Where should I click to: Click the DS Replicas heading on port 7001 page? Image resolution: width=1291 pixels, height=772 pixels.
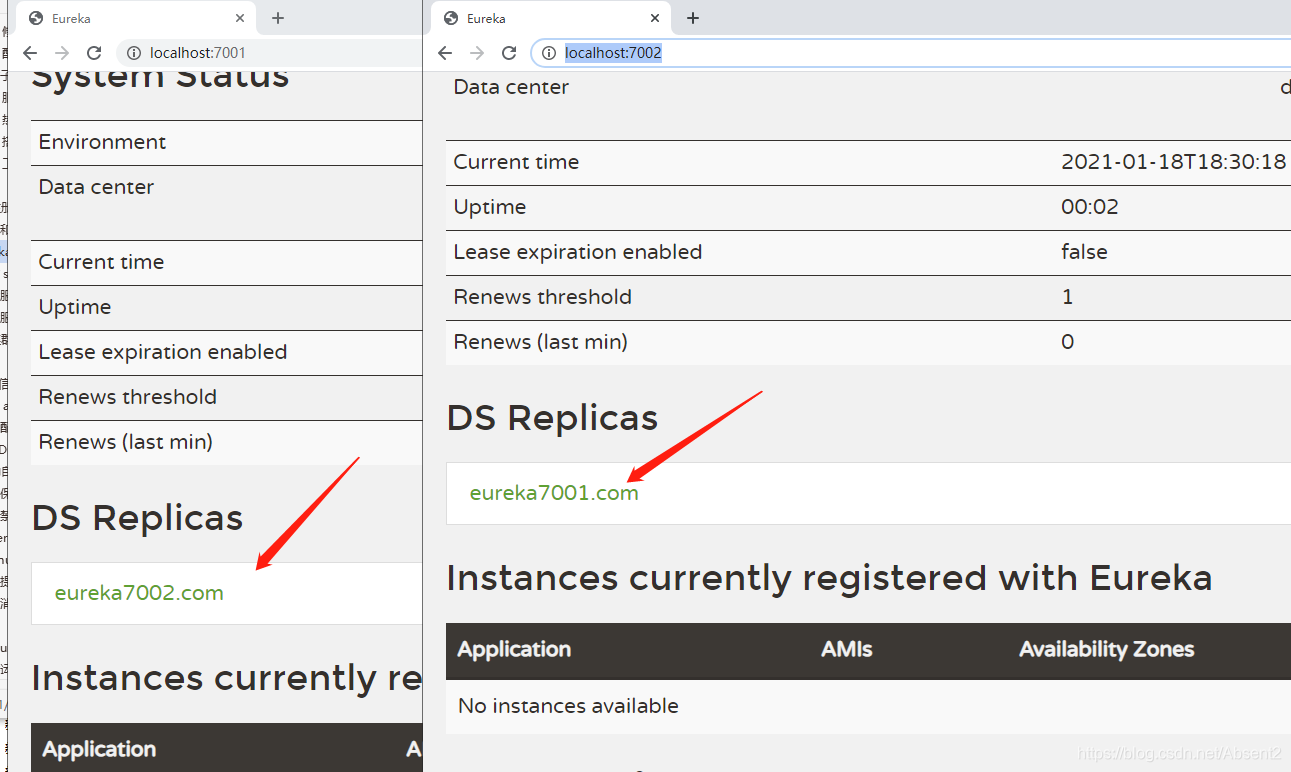tap(138, 518)
